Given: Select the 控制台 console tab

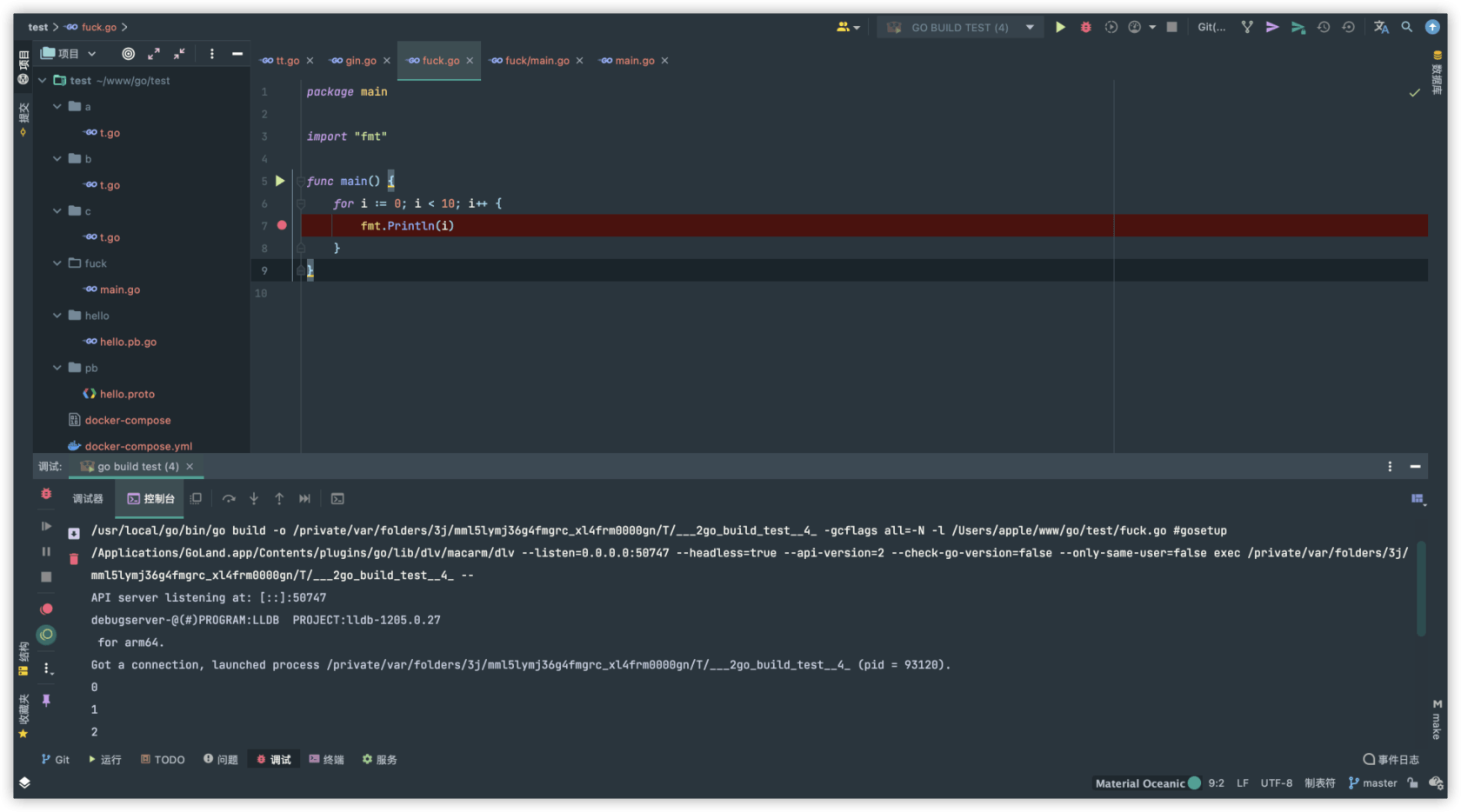Looking at the screenshot, I should [151, 499].
